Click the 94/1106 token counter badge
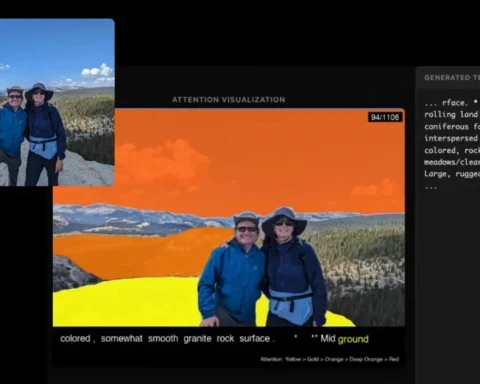The image size is (480, 384). (x=385, y=117)
